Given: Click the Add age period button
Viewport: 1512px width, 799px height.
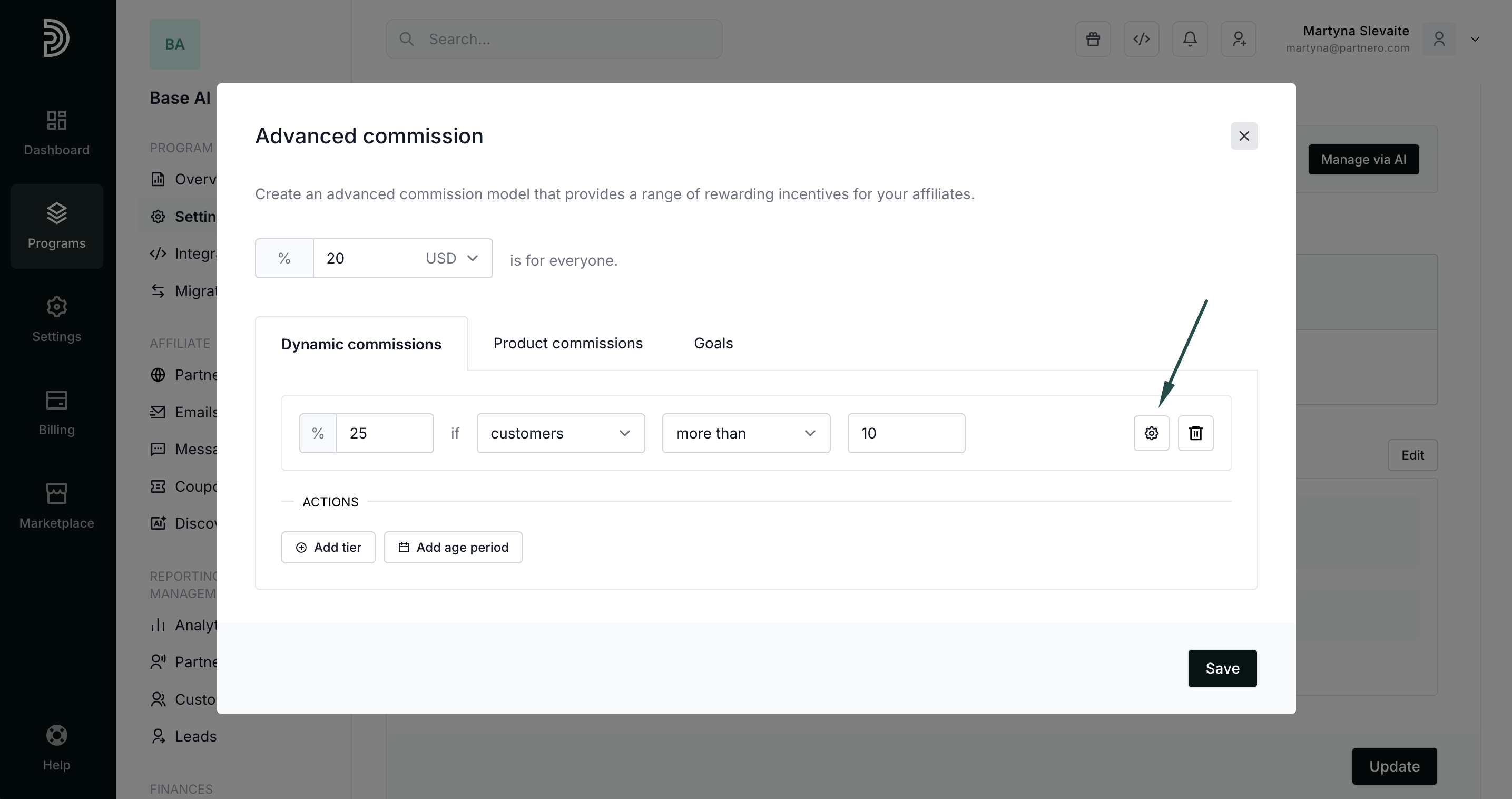Looking at the screenshot, I should tap(453, 547).
